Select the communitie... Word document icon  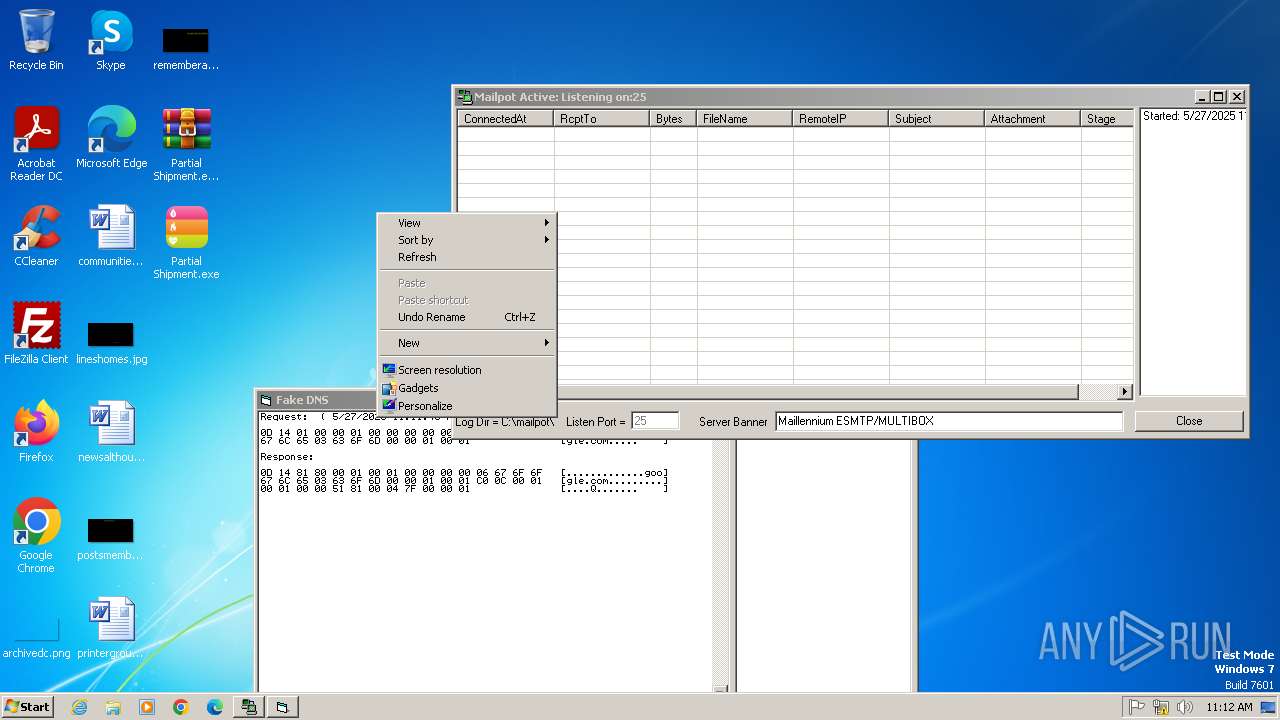[111, 237]
